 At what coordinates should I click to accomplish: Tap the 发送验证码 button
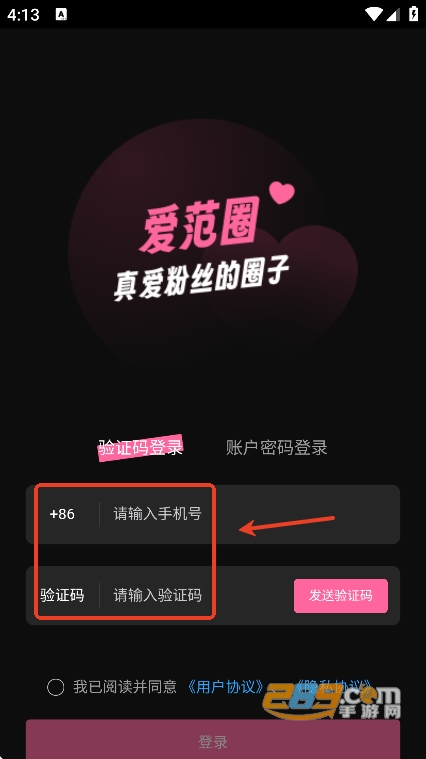[341, 595]
